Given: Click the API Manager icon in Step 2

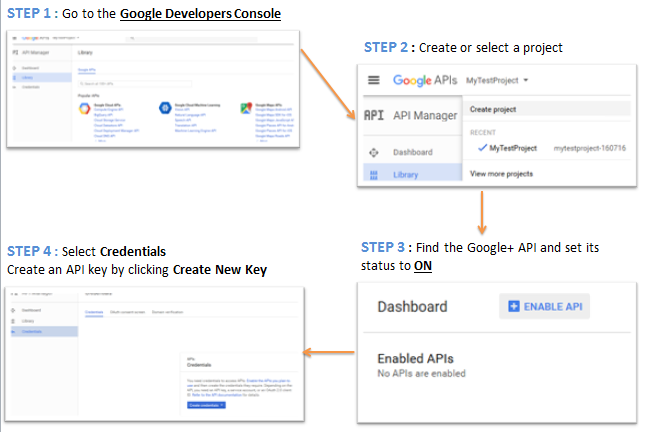Looking at the screenshot, I should (x=374, y=115).
